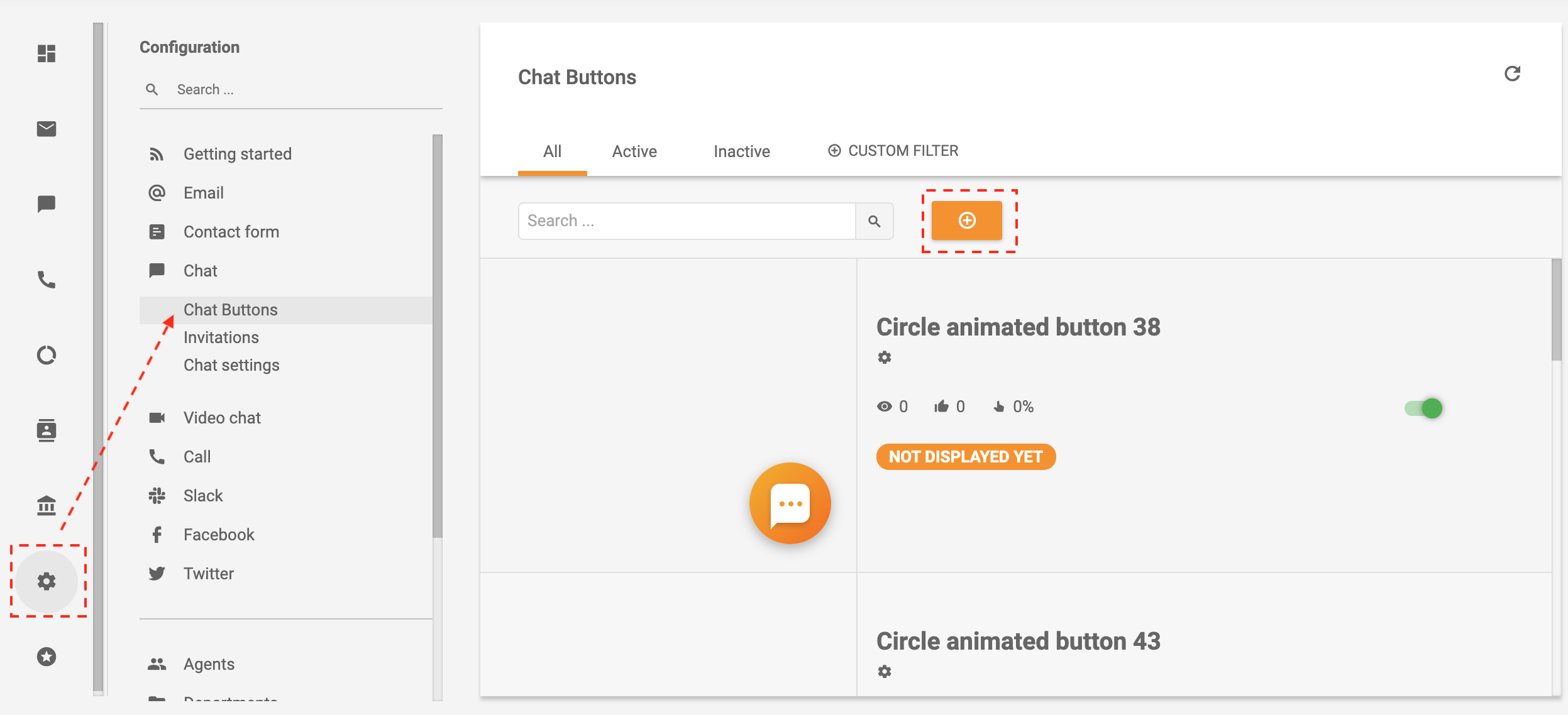Open settings gear under Circle animated button 43
1568x715 pixels.
885,670
